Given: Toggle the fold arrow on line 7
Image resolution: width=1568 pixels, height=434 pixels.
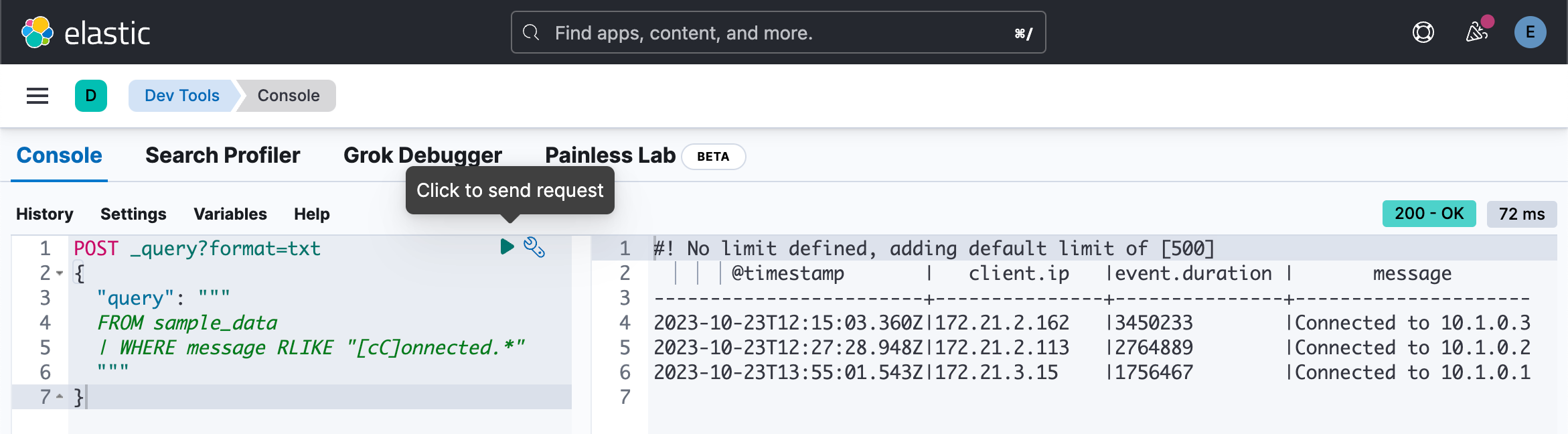Looking at the screenshot, I should [60, 396].
